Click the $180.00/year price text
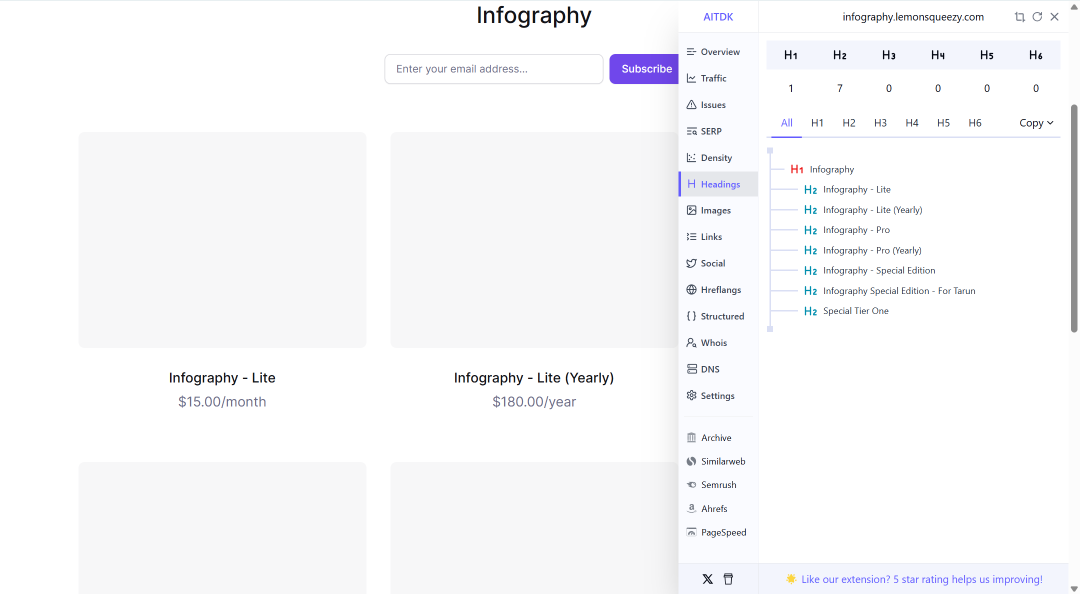Screen dimensions: 1080x594 pyautogui.click(x=534, y=402)
